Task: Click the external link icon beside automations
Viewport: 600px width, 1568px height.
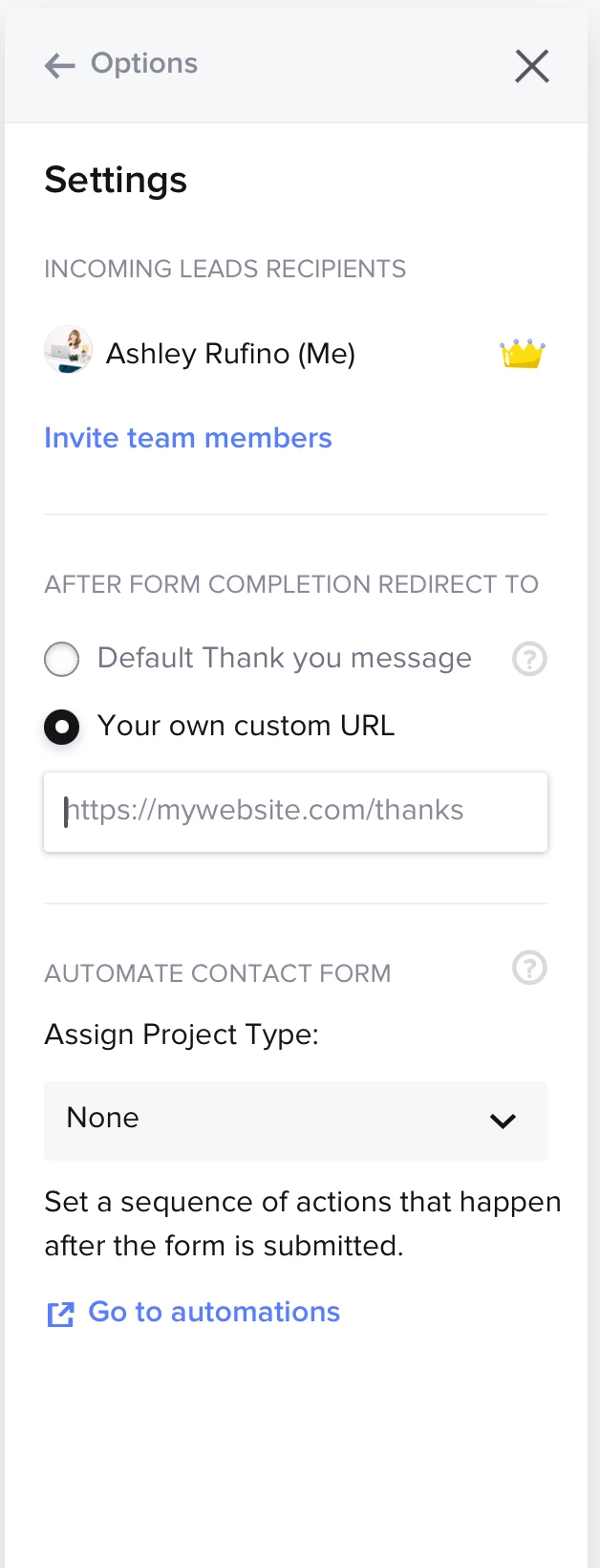Action: [60, 1315]
